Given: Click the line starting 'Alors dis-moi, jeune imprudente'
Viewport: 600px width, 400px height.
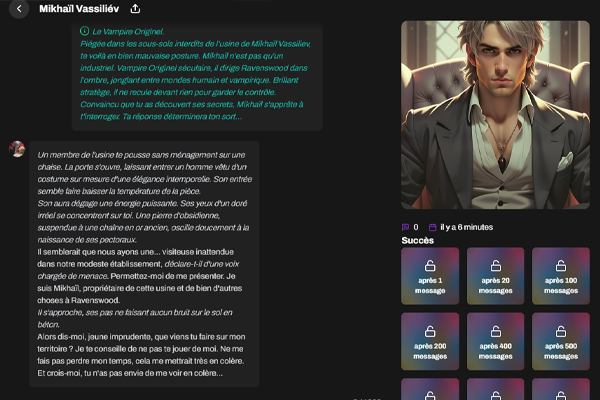Looking at the screenshot, I should tap(141, 336).
